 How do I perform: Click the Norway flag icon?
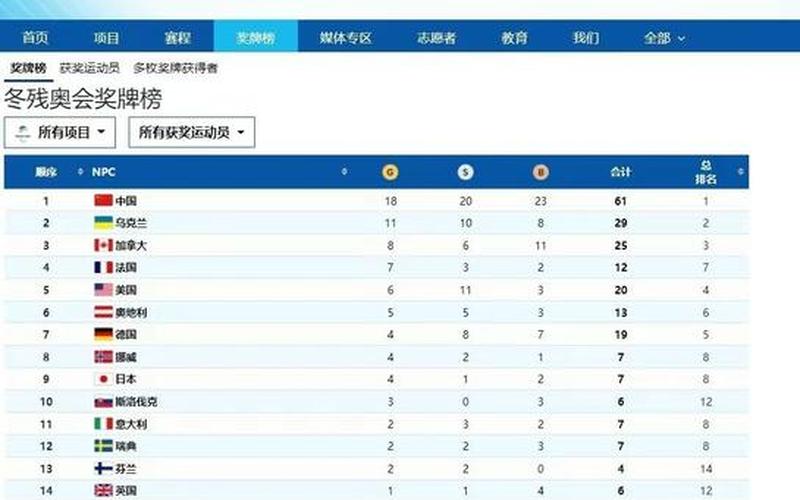click(103, 356)
